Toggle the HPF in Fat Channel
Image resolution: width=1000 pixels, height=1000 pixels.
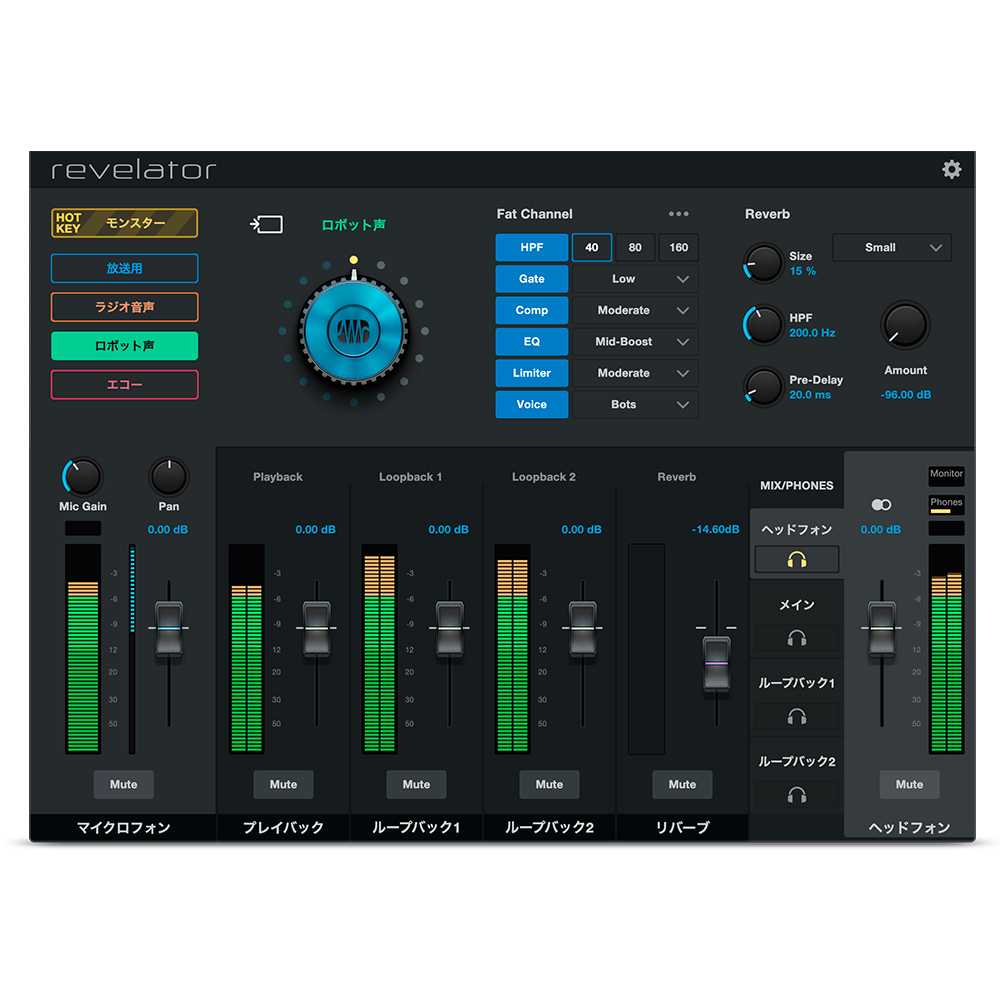coord(531,247)
